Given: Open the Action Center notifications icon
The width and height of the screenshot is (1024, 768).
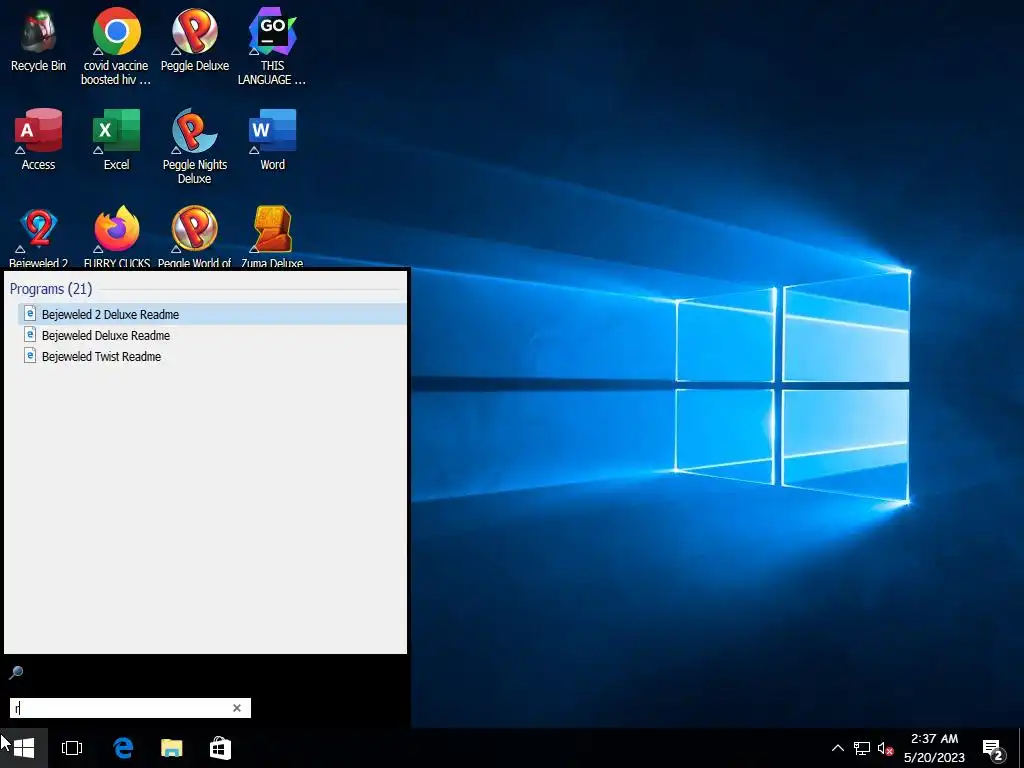Looking at the screenshot, I should tap(993, 750).
